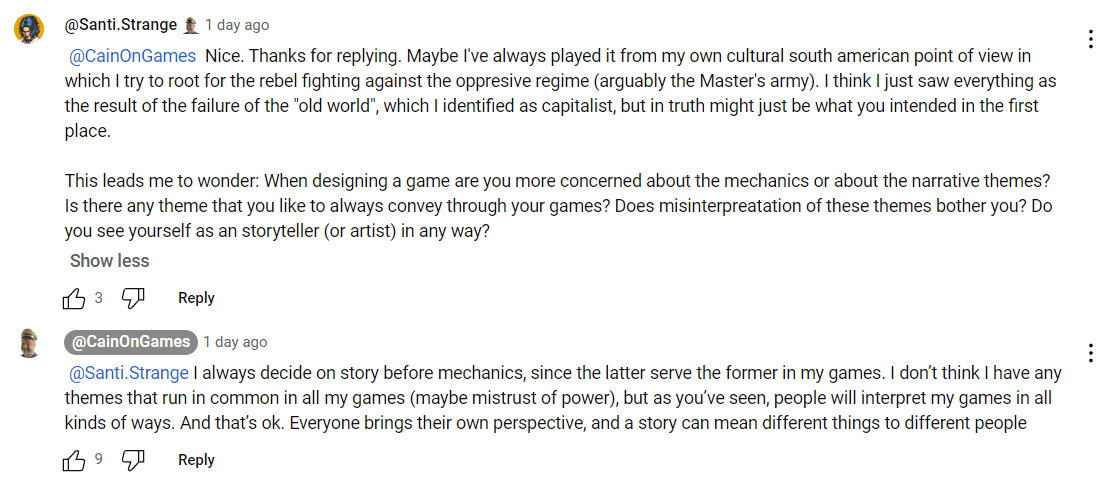Open CainOnGames' profile avatar

(x=28, y=343)
